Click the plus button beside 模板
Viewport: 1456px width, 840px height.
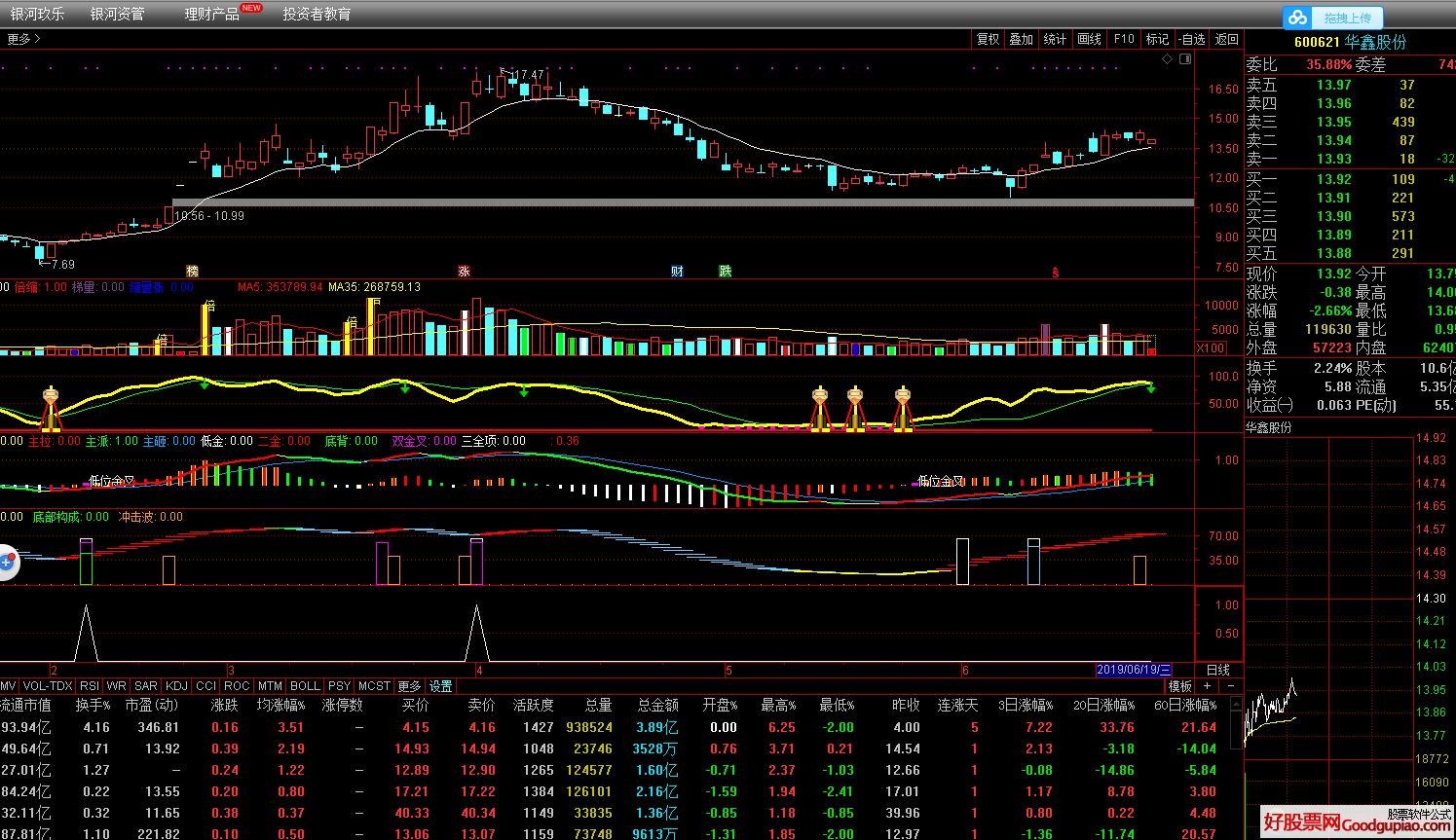pos(1206,686)
